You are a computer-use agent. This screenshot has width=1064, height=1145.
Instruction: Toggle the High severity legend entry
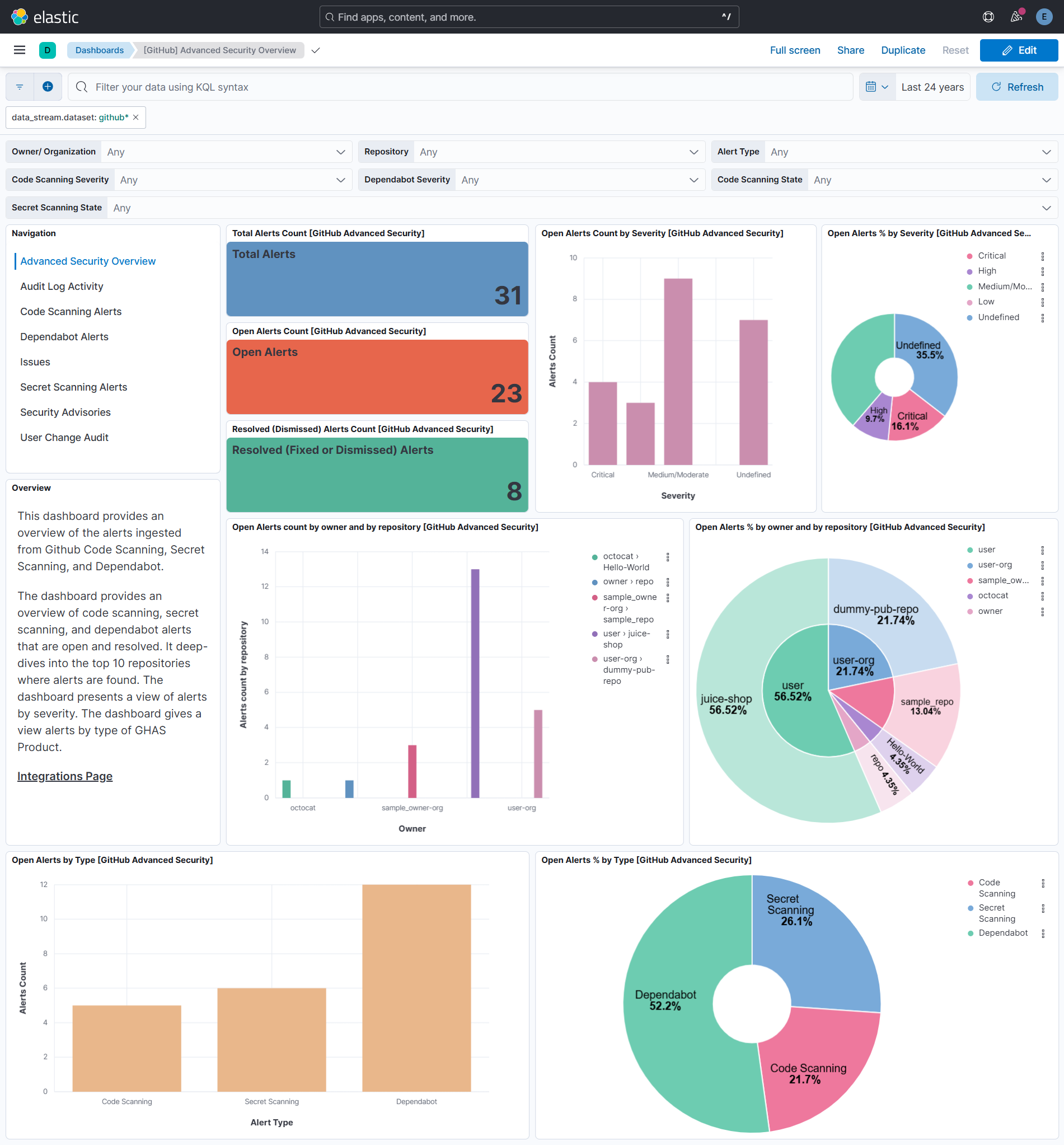coord(986,270)
